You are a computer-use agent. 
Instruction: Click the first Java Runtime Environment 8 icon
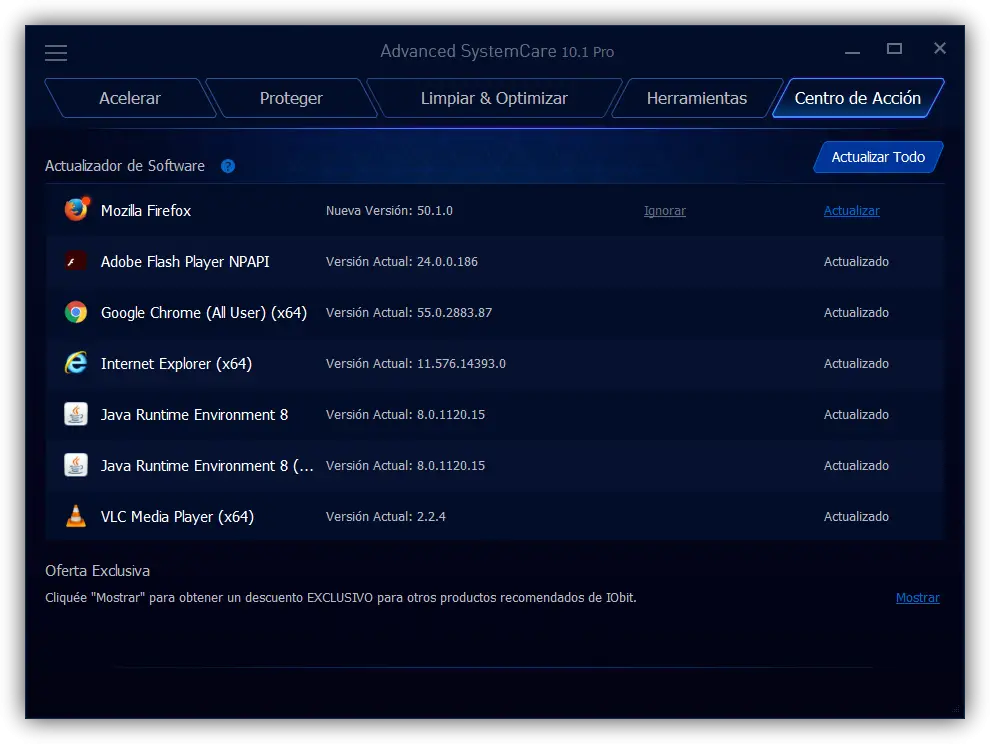pyautogui.click(x=76, y=414)
